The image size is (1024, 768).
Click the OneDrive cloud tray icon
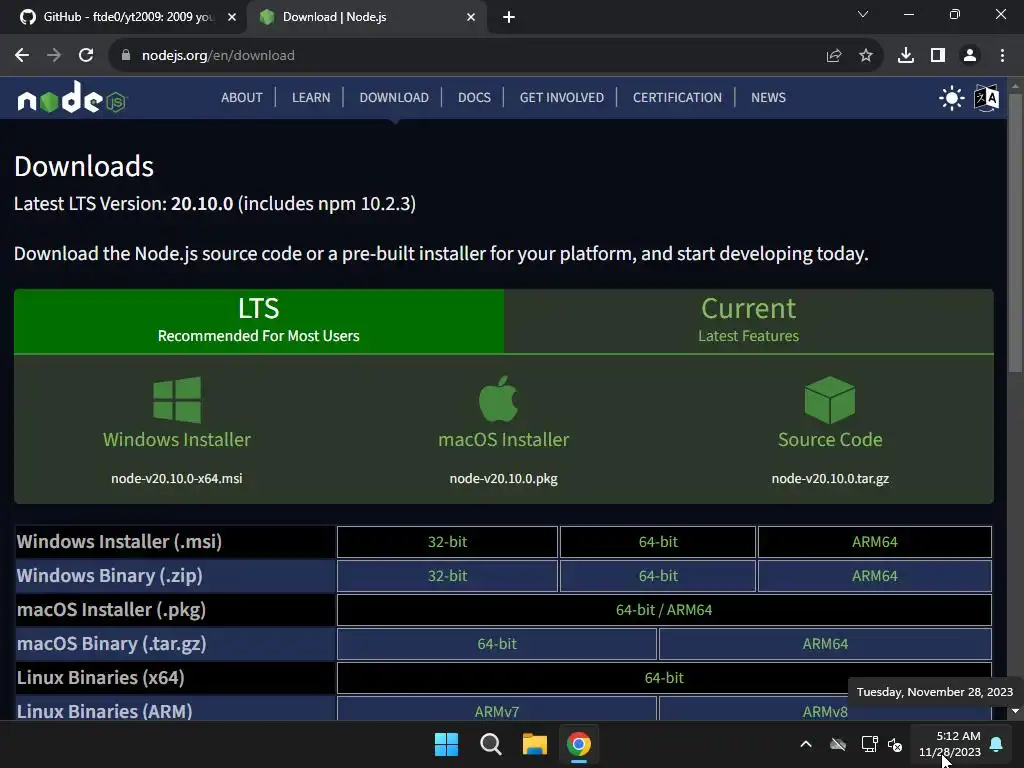click(838, 744)
